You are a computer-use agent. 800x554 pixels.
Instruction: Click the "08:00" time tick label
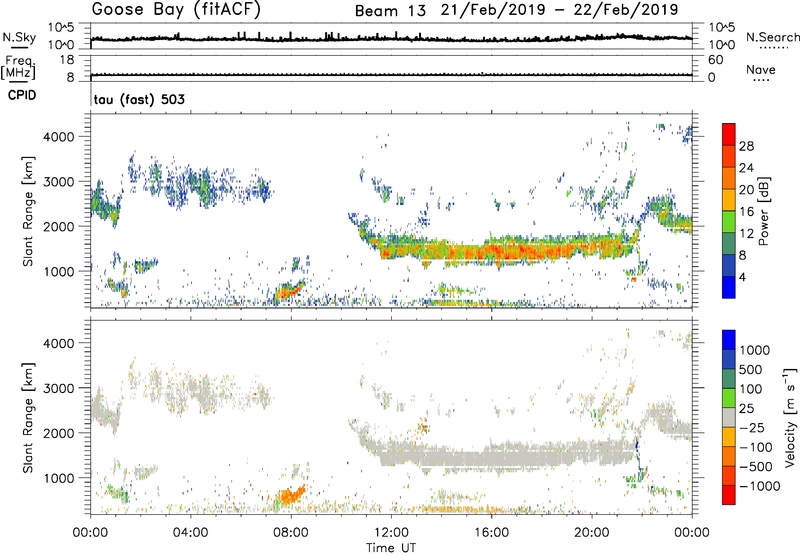(291, 533)
